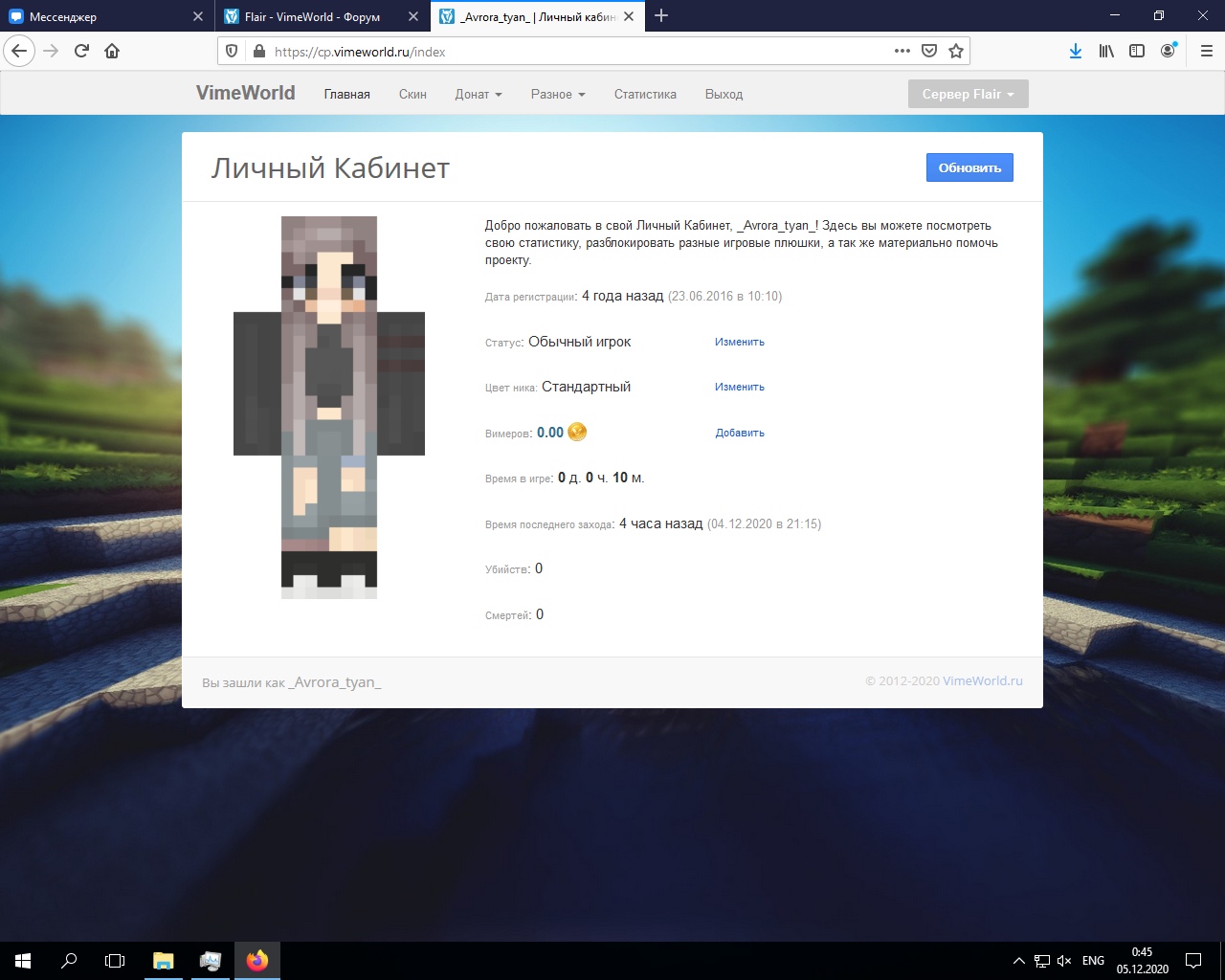Image resolution: width=1225 pixels, height=980 pixels.
Task: Click the browser forward arrow
Action: coord(51,52)
